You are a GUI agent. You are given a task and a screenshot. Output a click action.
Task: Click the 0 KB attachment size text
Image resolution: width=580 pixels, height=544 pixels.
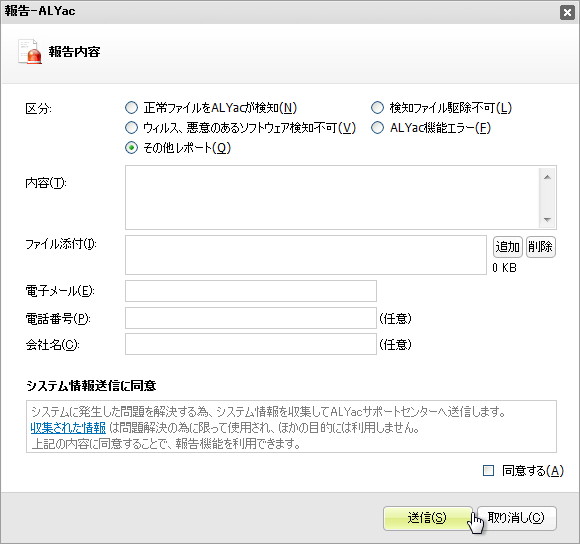point(504,268)
